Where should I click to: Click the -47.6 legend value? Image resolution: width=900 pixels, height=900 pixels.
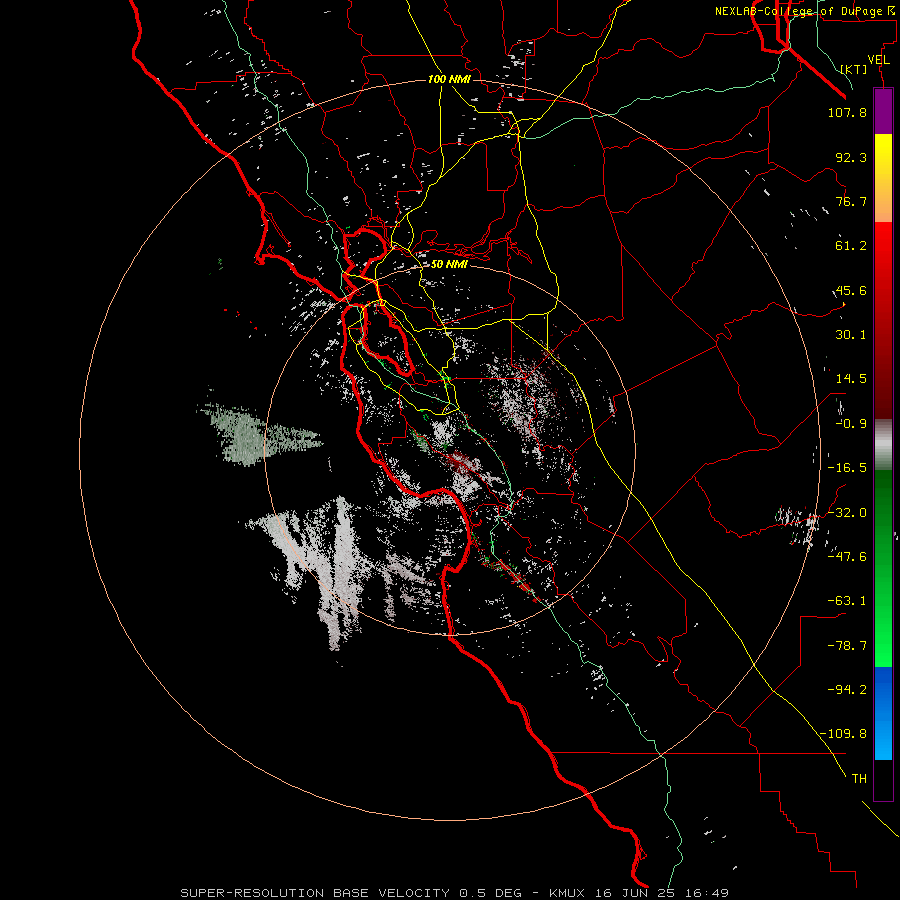(x=847, y=557)
